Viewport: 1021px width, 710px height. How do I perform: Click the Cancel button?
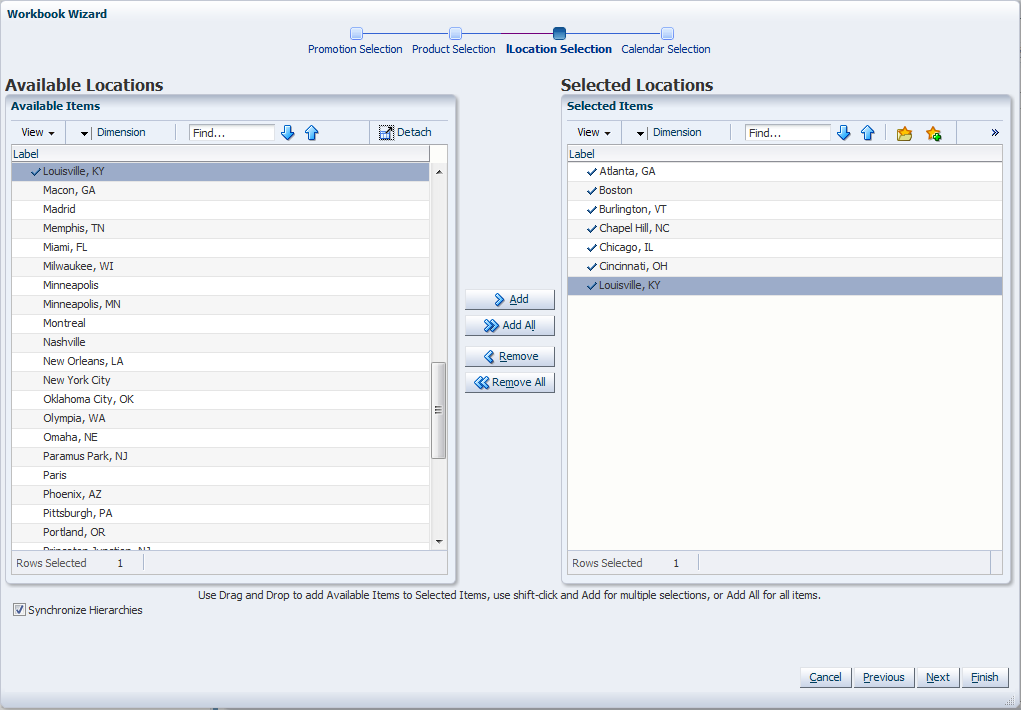(825, 677)
